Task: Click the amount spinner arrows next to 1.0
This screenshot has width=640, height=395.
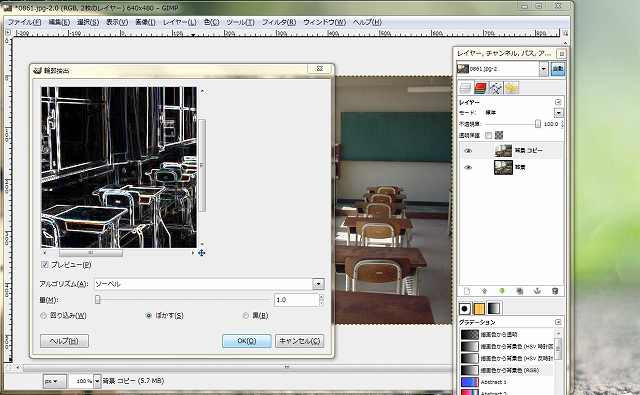Action: (x=321, y=300)
